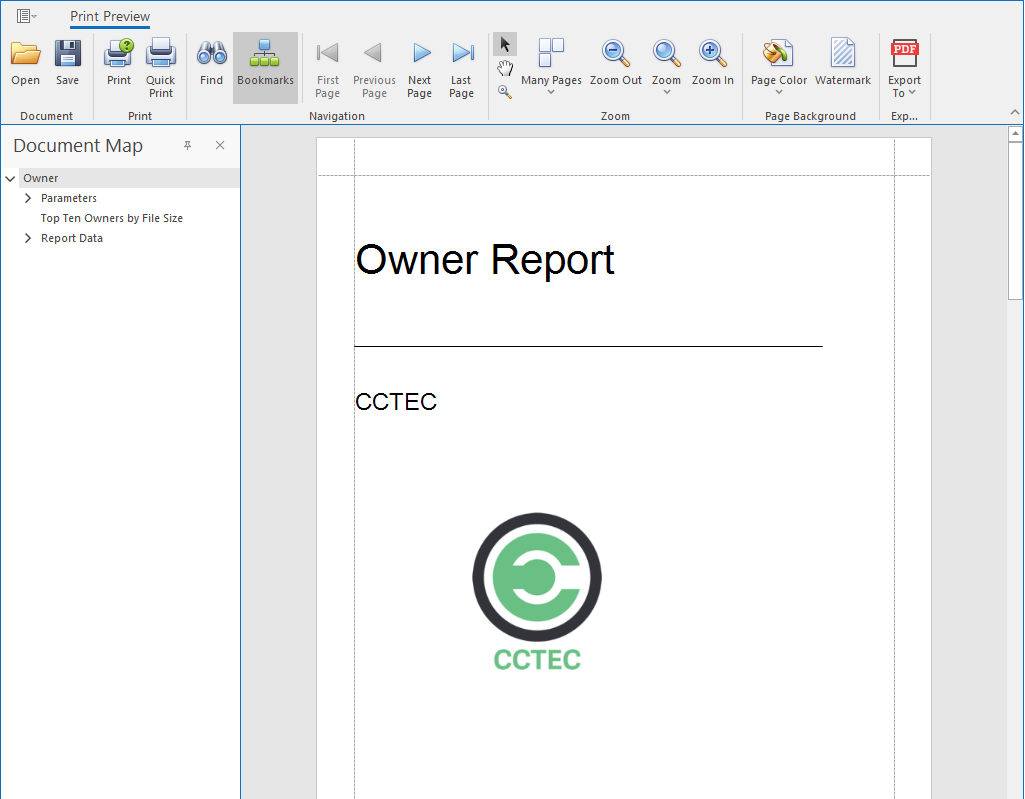The image size is (1025, 799).
Task: Select the magnifier marquee zoom tool
Action: pyautogui.click(x=504, y=91)
